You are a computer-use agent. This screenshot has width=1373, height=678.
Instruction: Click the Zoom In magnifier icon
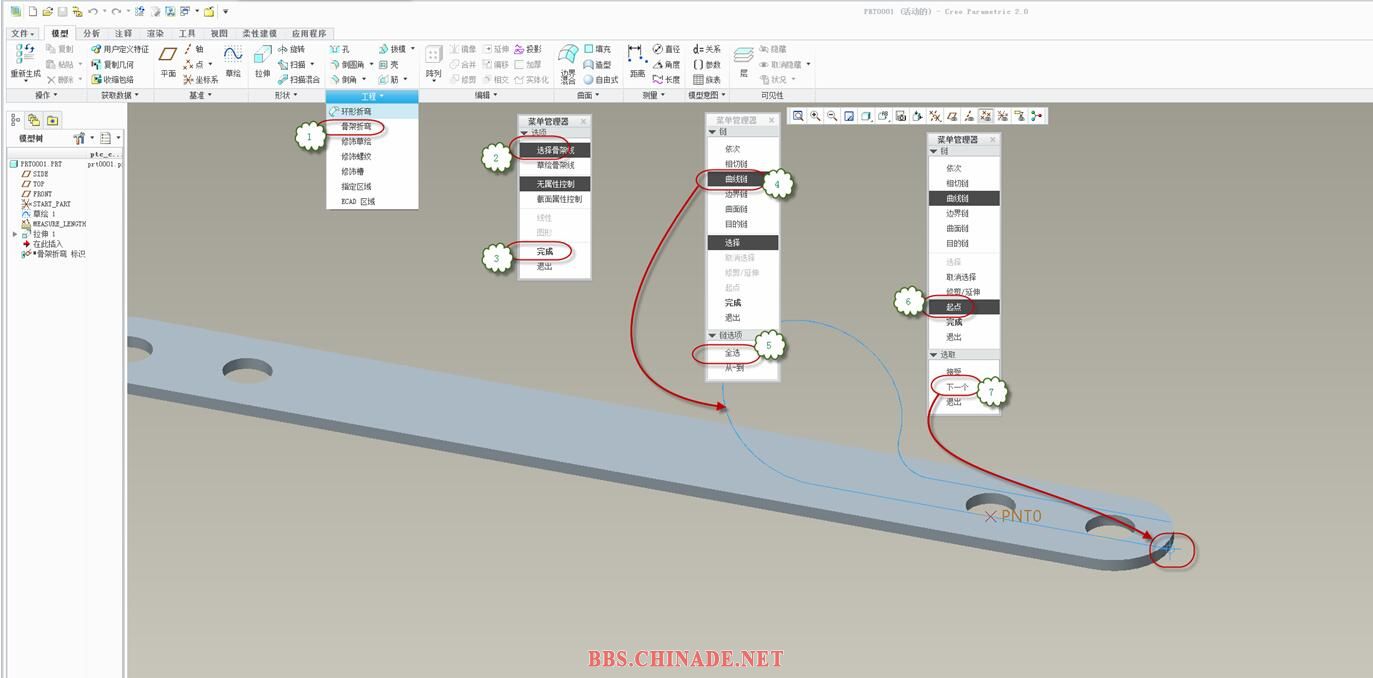click(815, 116)
